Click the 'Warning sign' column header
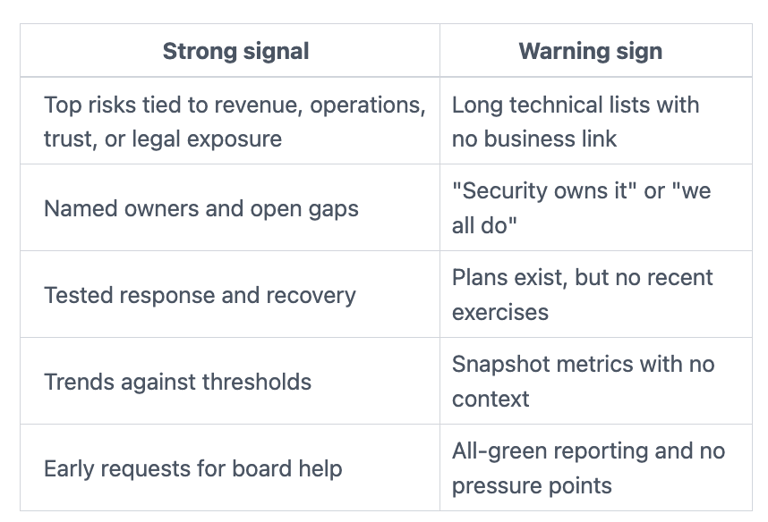768x522 pixels. point(590,52)
